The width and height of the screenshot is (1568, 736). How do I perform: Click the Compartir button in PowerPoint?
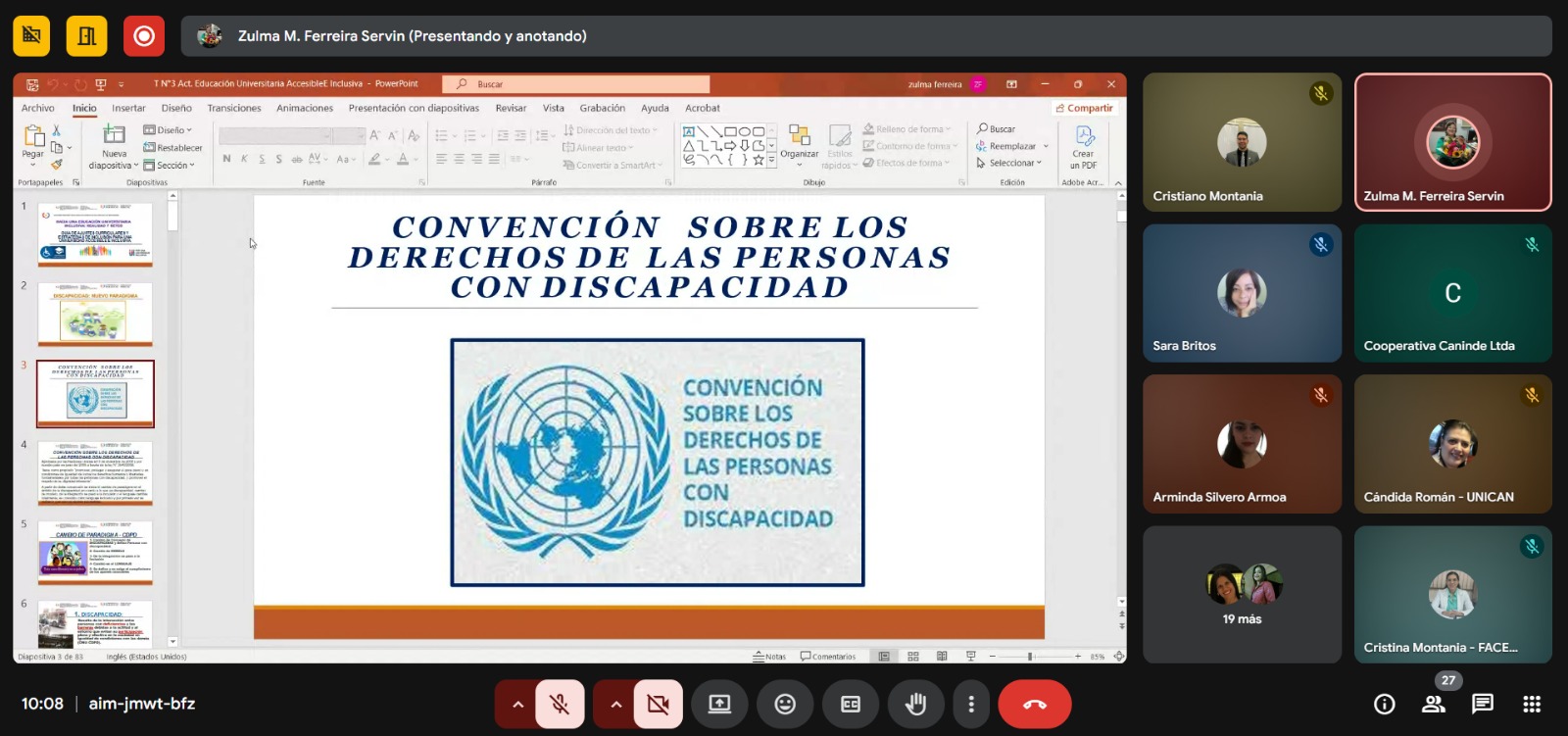click(x=1084, y=108)
